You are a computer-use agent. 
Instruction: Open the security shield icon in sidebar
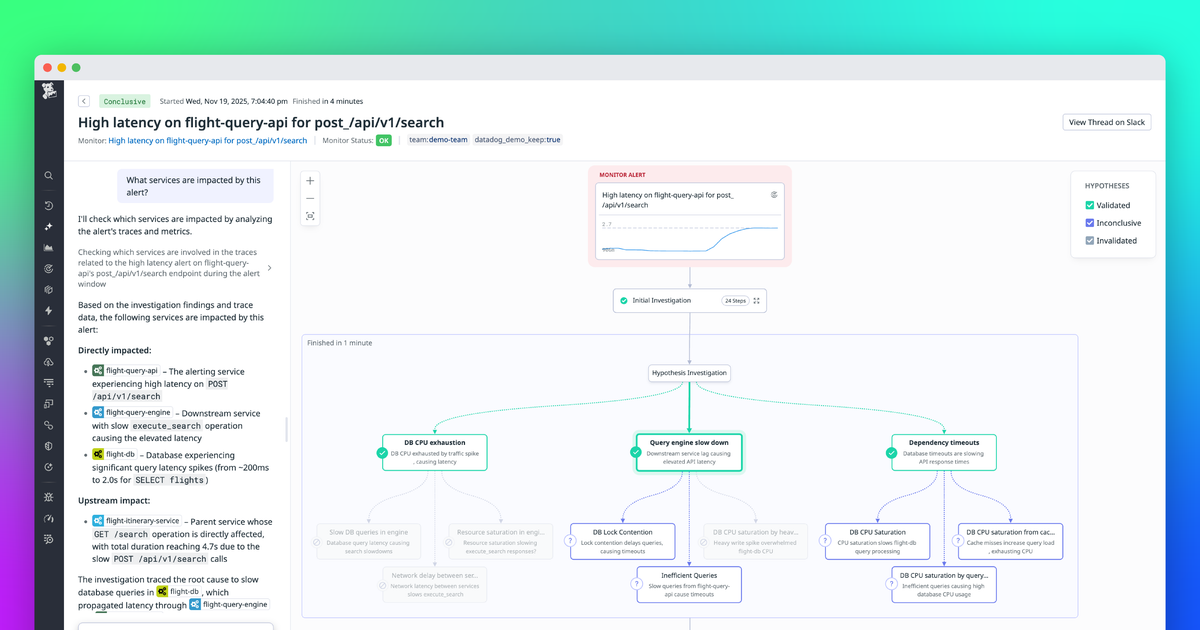(x=48, y=446)
